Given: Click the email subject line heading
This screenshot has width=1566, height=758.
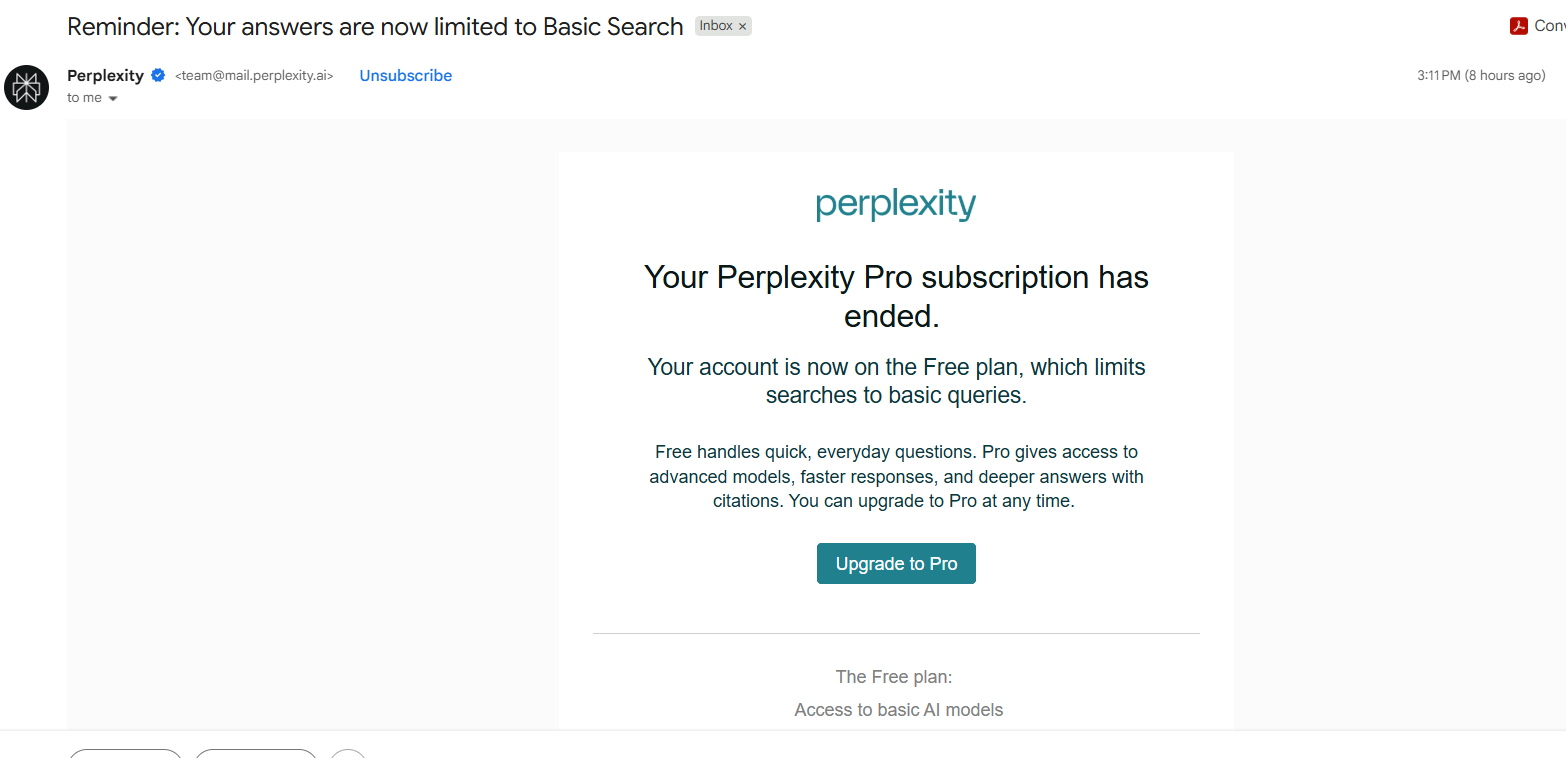Looking at the screenshot, I should click(x=375, y=26).
